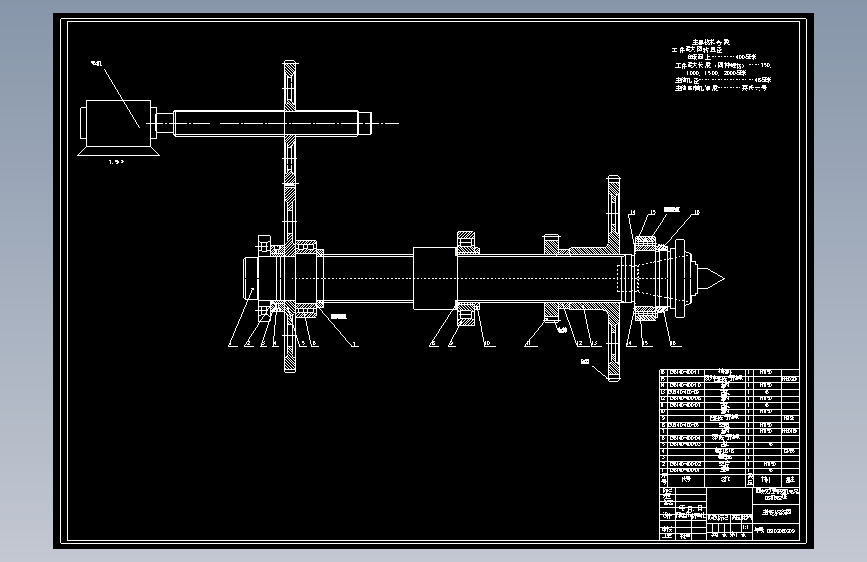Select the motor housing block in the drawing
Image resolution: width=867 pixels, height=562 pixels.
pyautogui.click(x=118, y=123)
